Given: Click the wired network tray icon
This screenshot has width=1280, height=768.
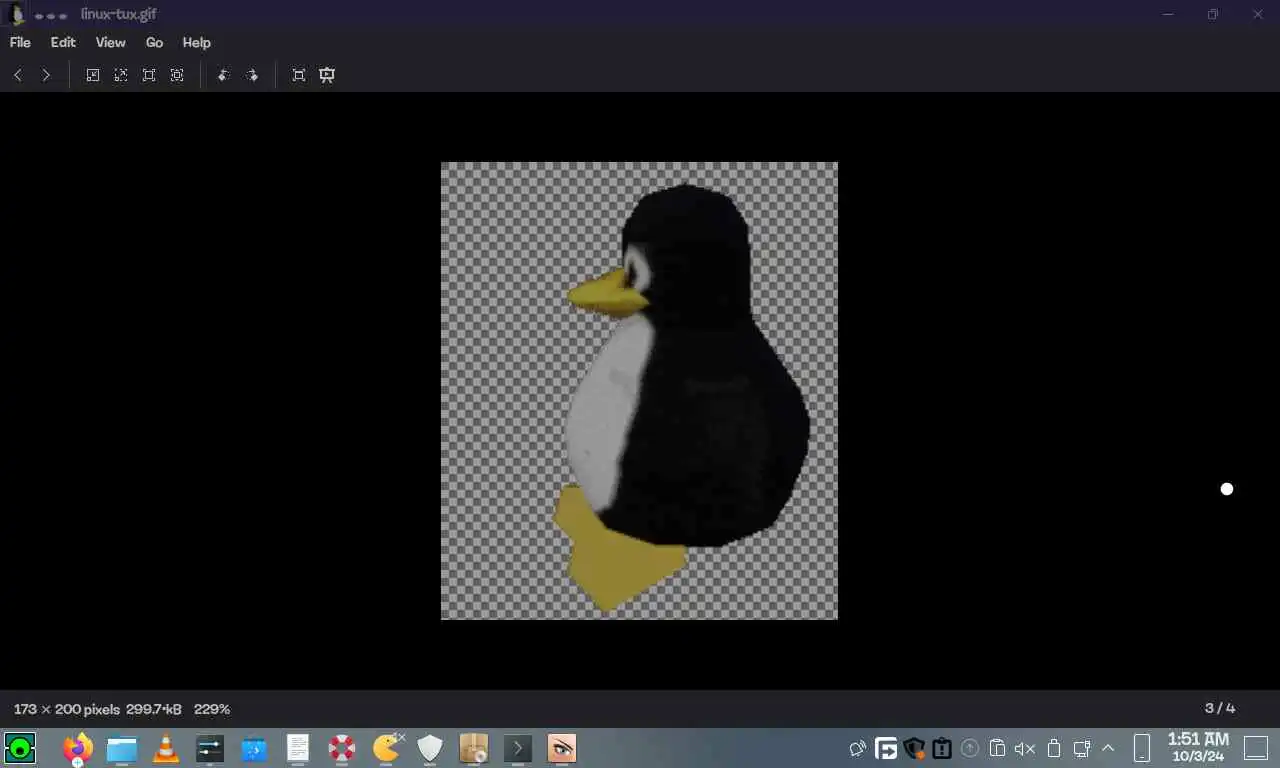Looking at the screenshot, I should (1081, 748).
